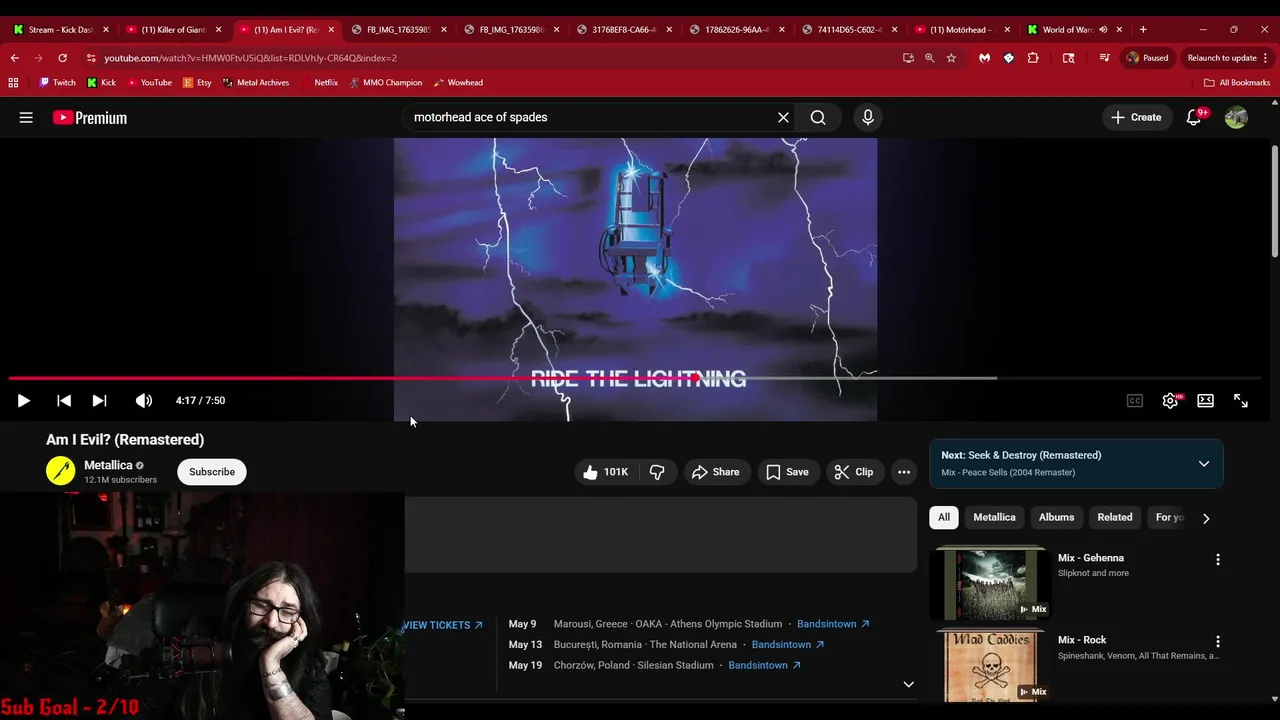Expand the tour dates list chevron
Image resolution: width=1280 pixels, height=720 pixels.
coord(908,685)
